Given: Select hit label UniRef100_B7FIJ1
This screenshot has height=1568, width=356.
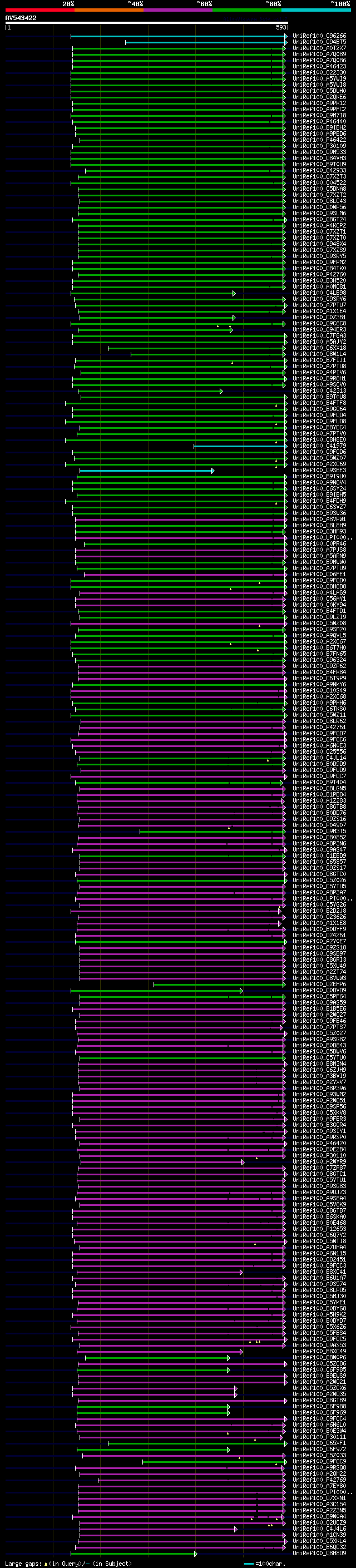Looking at the screenshot, I should (x=319, y=360).
